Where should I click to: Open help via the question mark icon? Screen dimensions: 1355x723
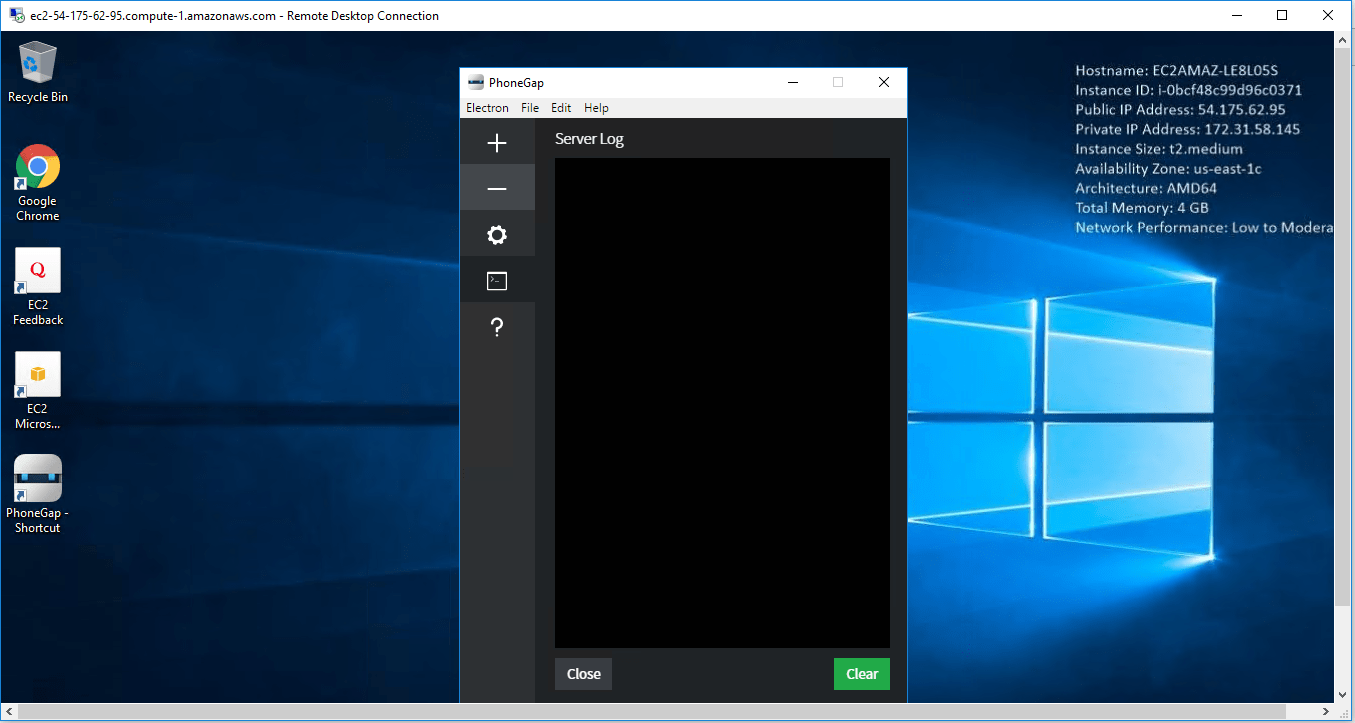point(497,327)
